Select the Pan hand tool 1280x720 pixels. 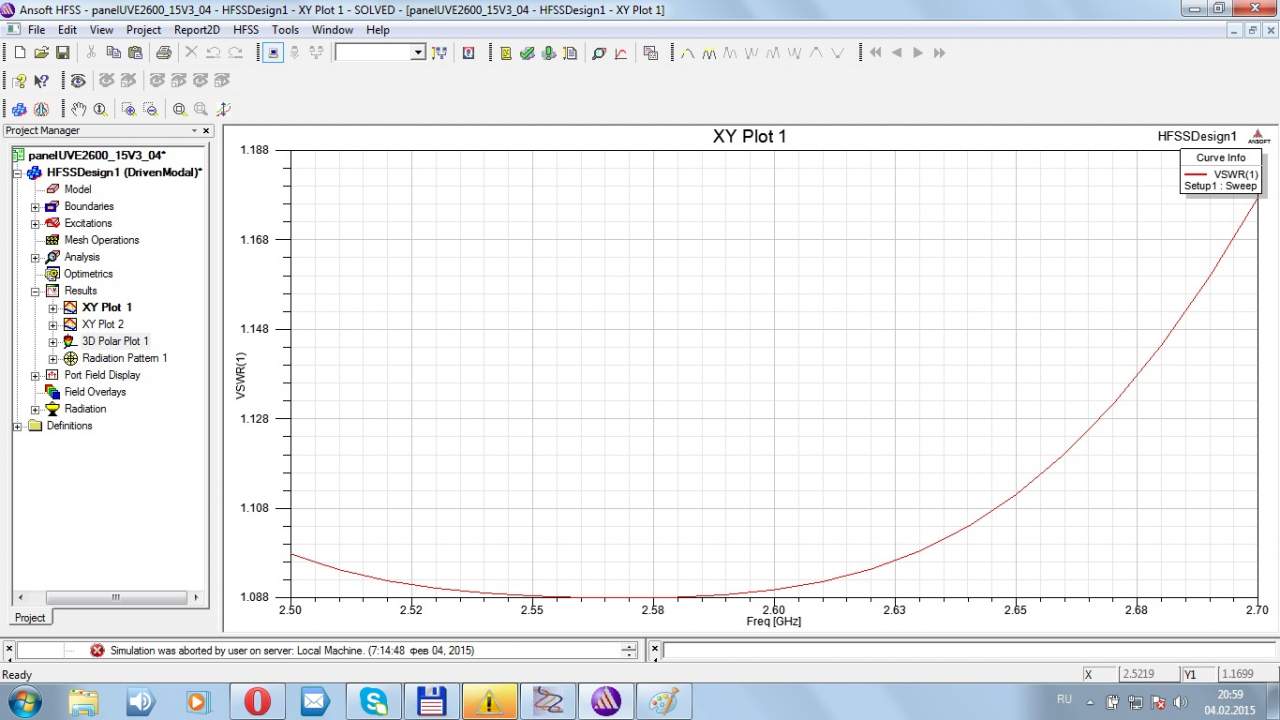point(79,109)
